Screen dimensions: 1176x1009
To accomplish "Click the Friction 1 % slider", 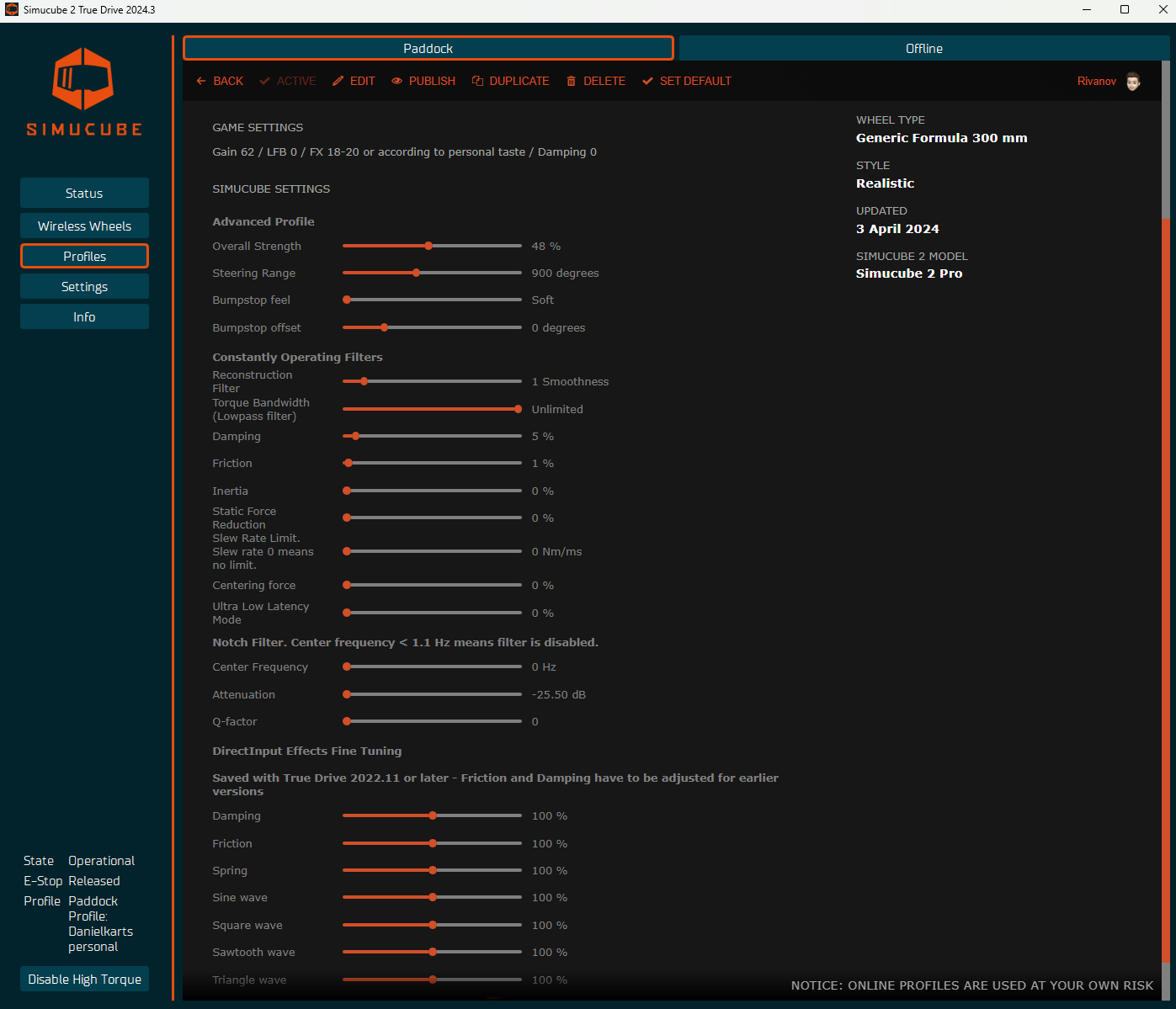I will tap(432, 463).
